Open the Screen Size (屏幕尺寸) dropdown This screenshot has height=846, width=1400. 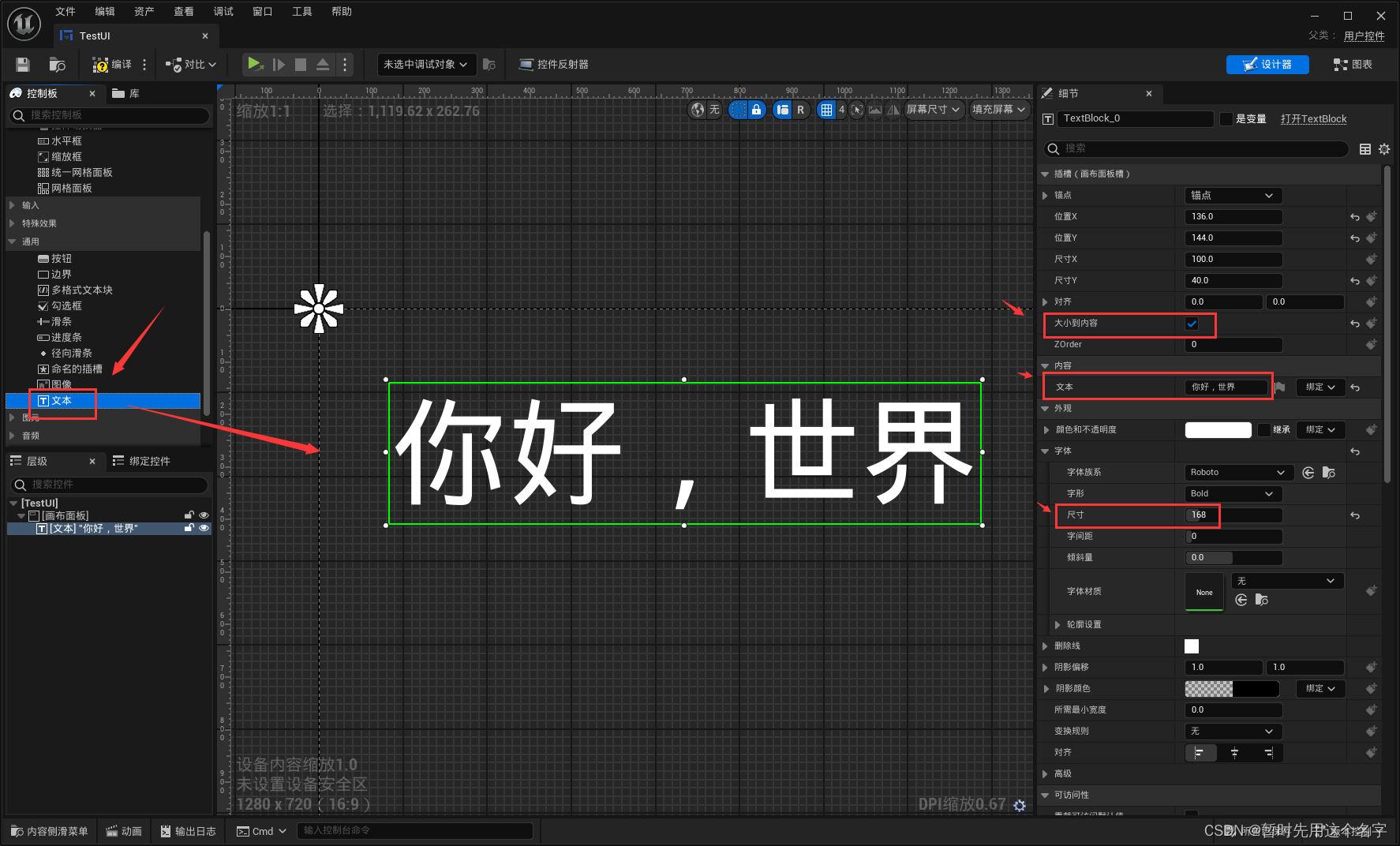coord(934,110)
